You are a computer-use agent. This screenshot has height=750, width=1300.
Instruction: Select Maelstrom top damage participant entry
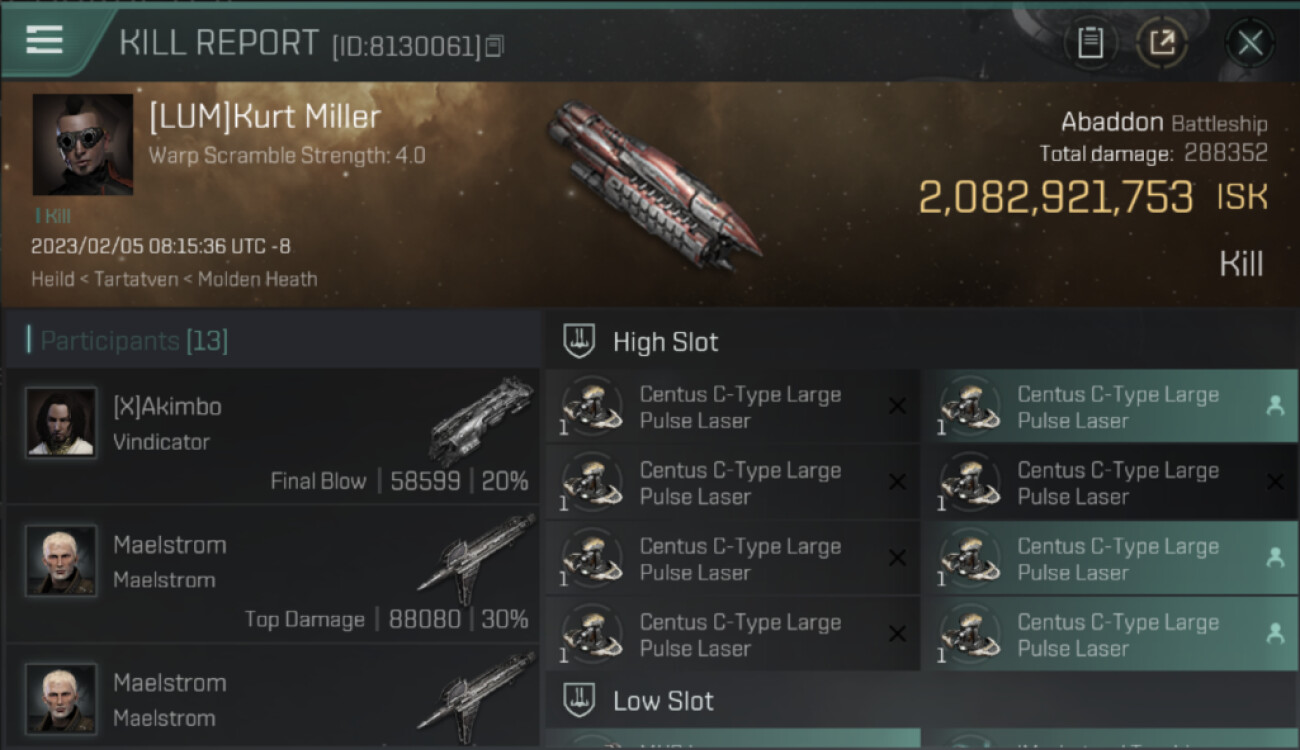click(x=272, y=574)
